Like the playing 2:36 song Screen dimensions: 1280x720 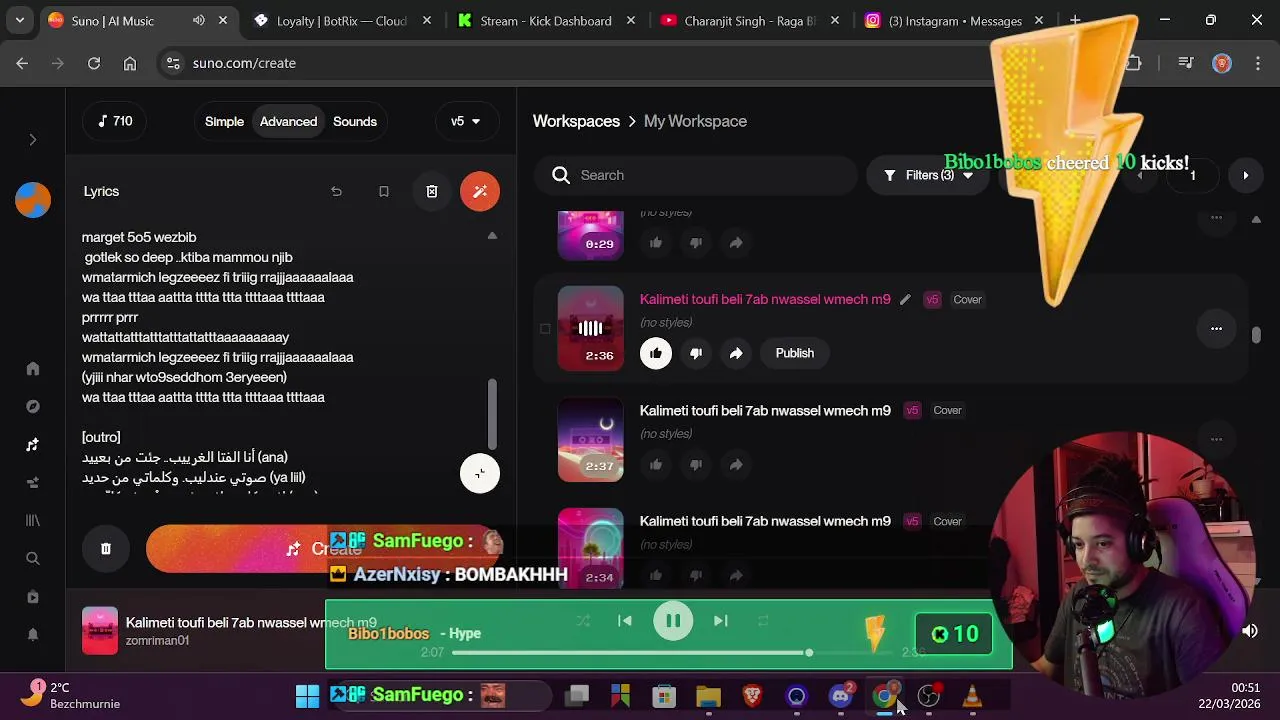coord(656,353)
